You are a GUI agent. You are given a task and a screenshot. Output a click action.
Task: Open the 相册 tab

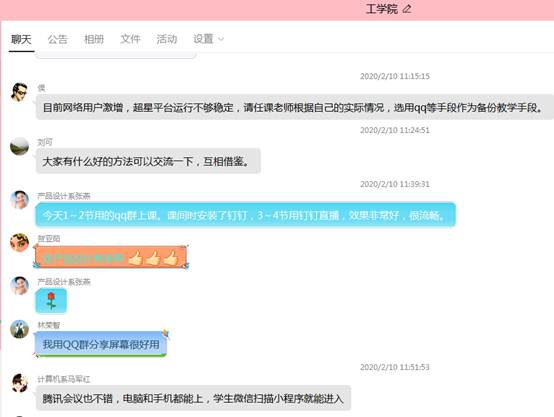[x=94, y=39]
